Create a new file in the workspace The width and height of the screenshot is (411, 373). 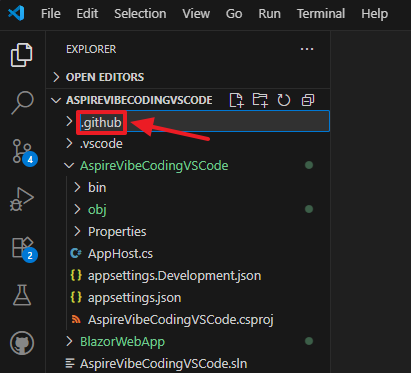(x=236, y=100)
